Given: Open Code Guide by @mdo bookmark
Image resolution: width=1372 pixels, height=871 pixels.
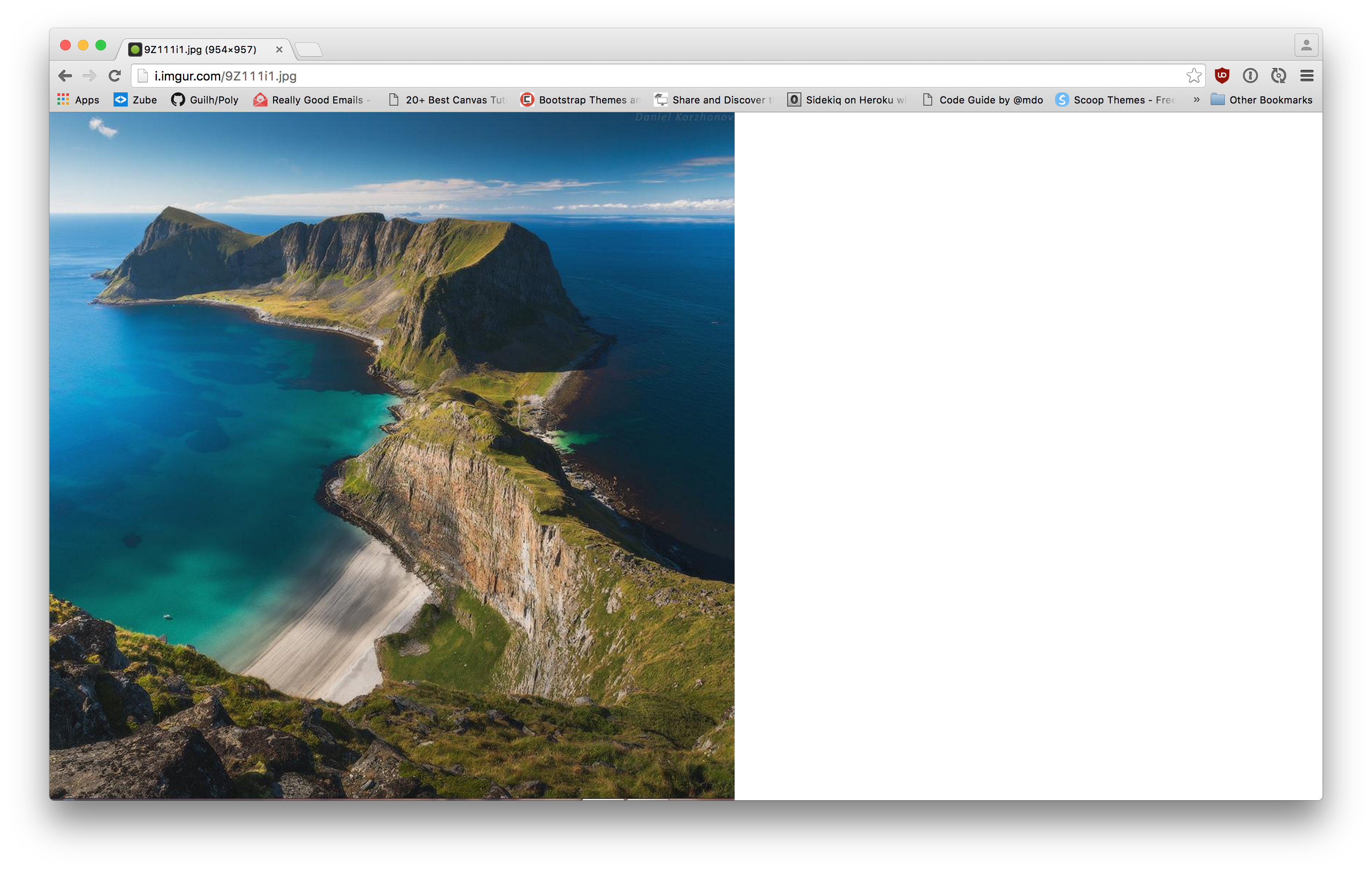Looking at the screenshot, I should (983, 100).
